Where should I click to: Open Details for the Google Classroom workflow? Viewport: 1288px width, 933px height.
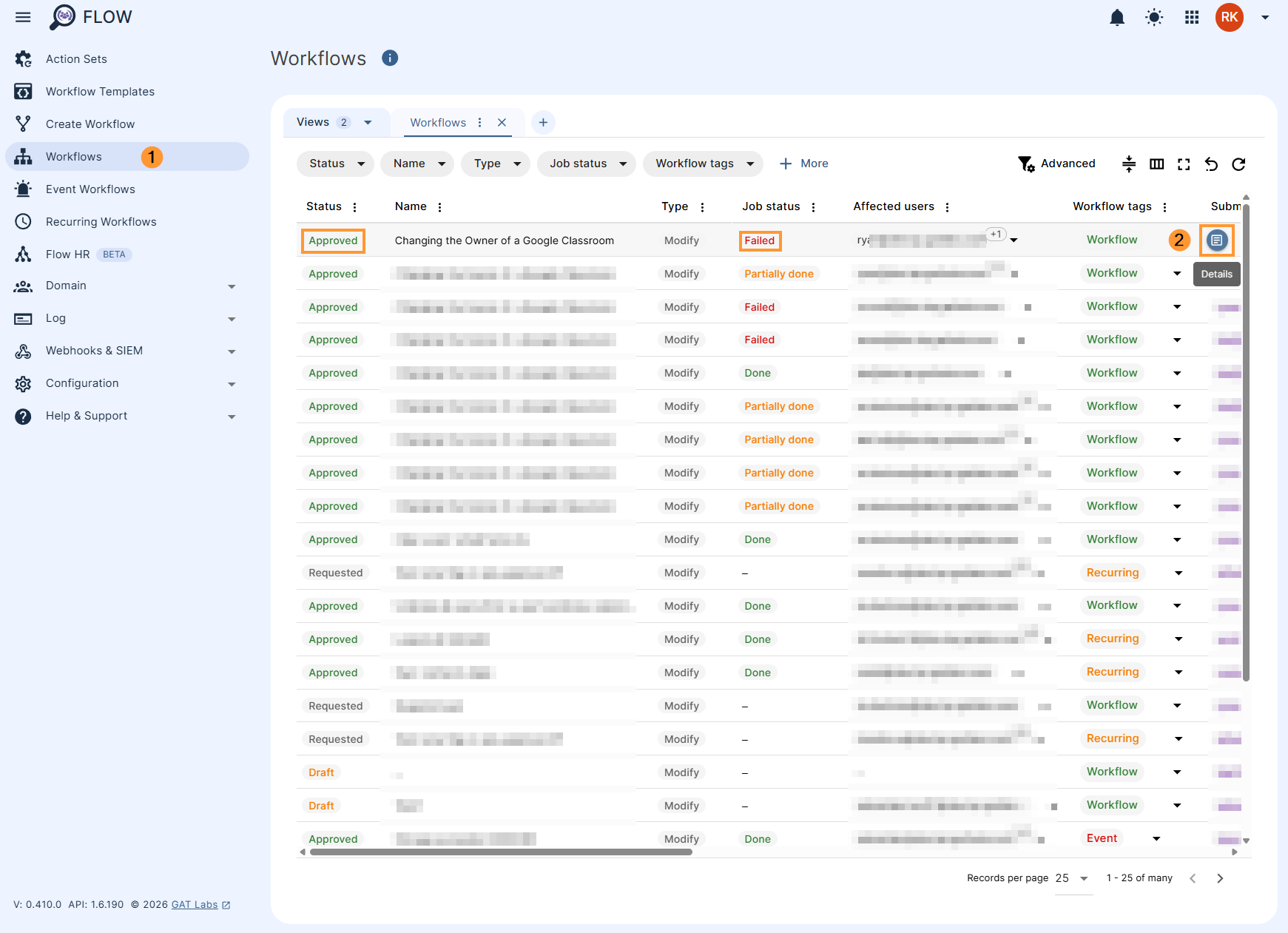(x=1216, y=240)
